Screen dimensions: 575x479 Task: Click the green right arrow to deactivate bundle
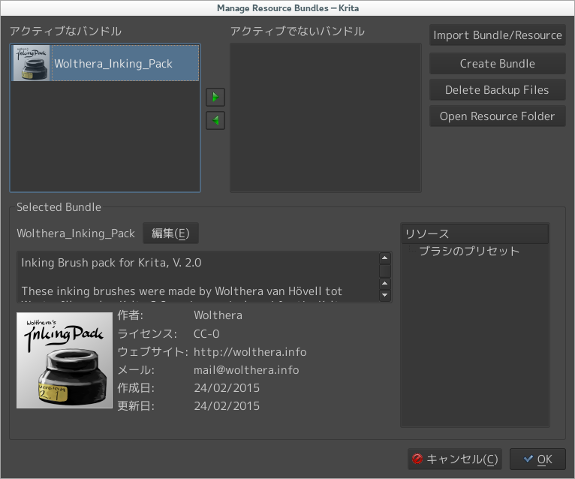click(215, 97)
